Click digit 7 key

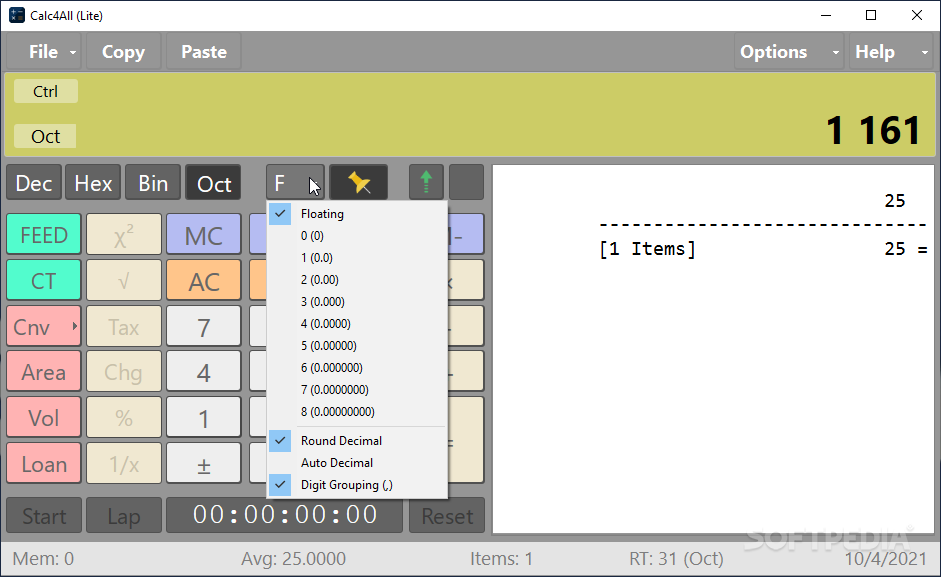[x=203, y=326]
